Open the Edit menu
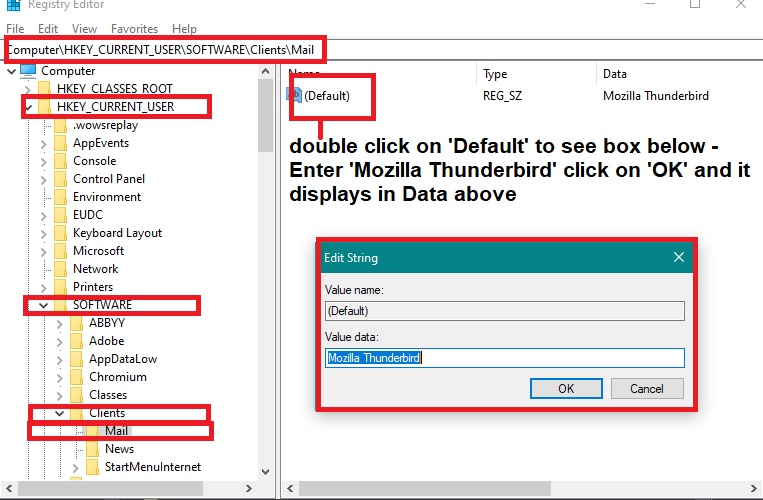 tap(48, 29)
